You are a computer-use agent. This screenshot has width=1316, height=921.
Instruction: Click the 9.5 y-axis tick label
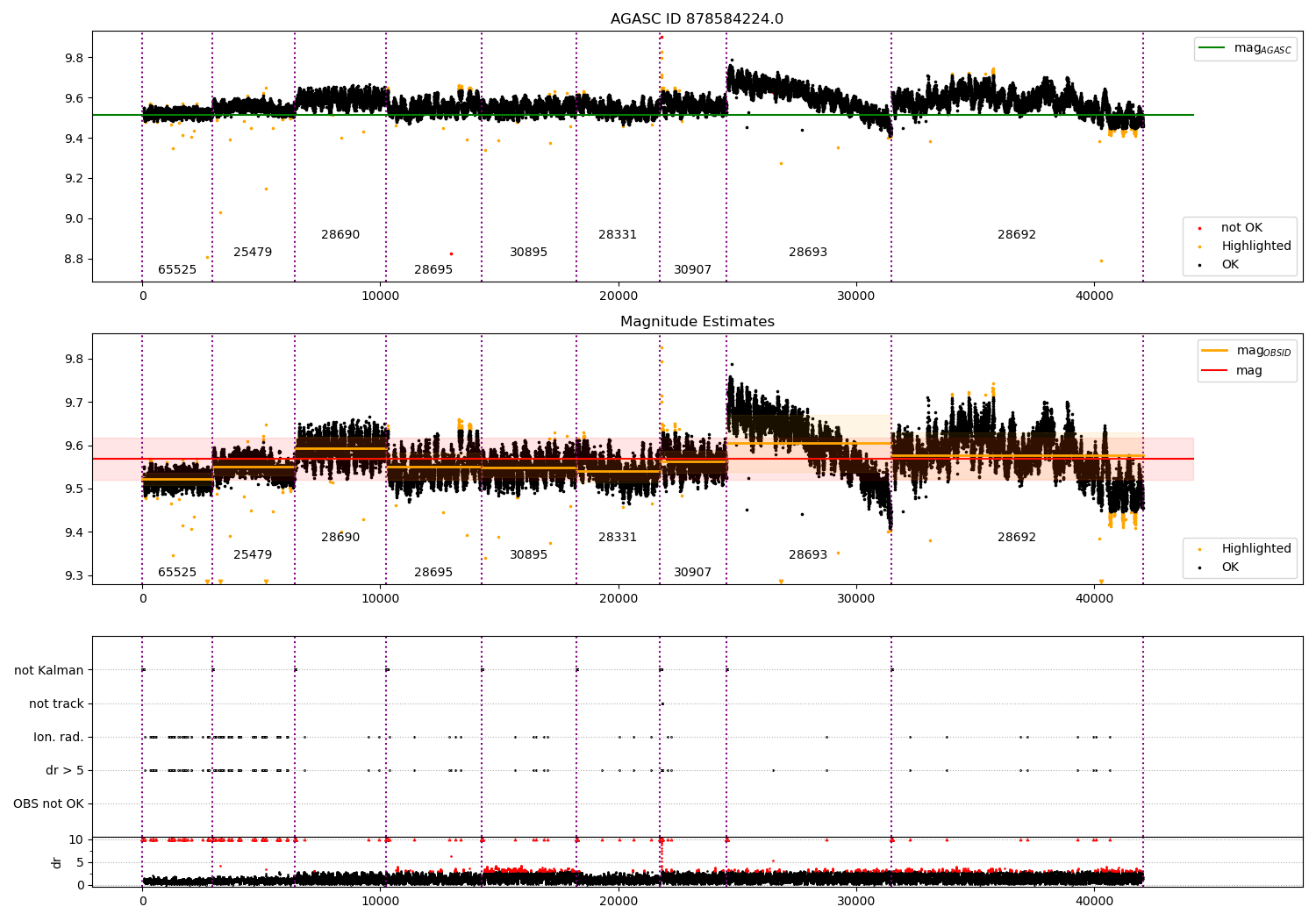(74, 489)
